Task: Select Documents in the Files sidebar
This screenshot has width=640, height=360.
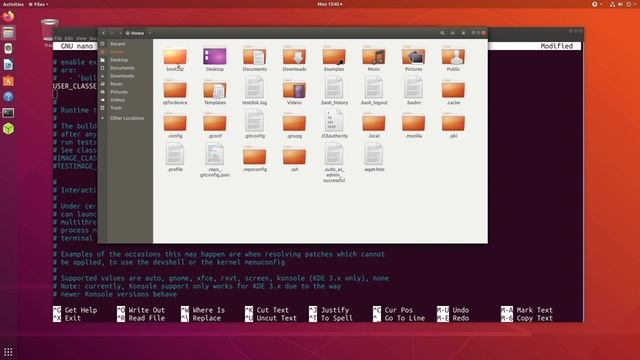Action: [126, 68]
